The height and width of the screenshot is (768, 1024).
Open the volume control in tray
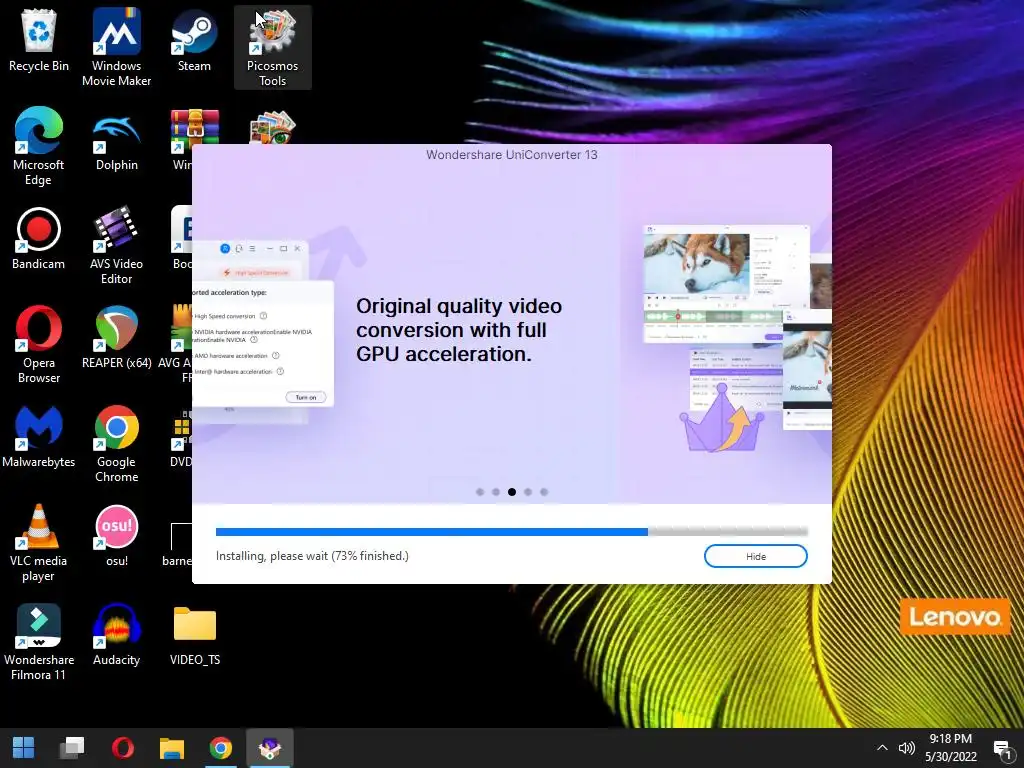point(906,748)
